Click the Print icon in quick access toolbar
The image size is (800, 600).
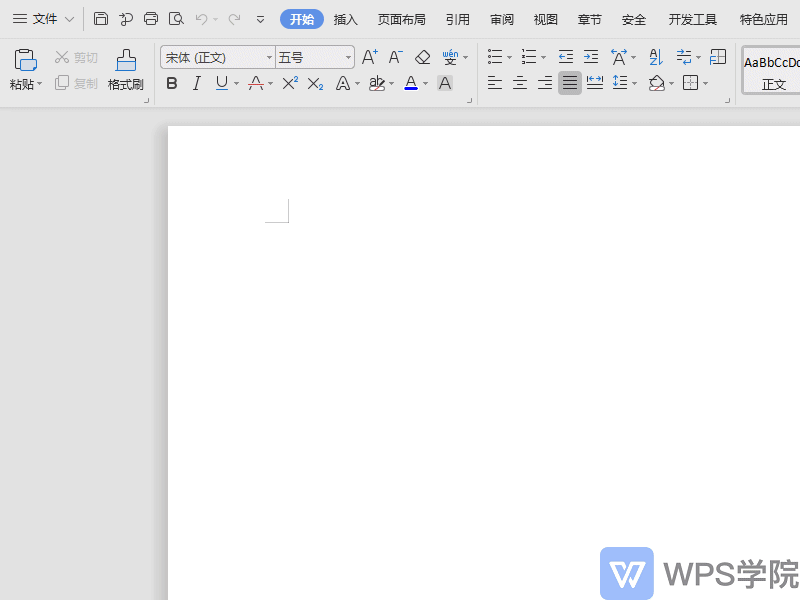point(151,19)
